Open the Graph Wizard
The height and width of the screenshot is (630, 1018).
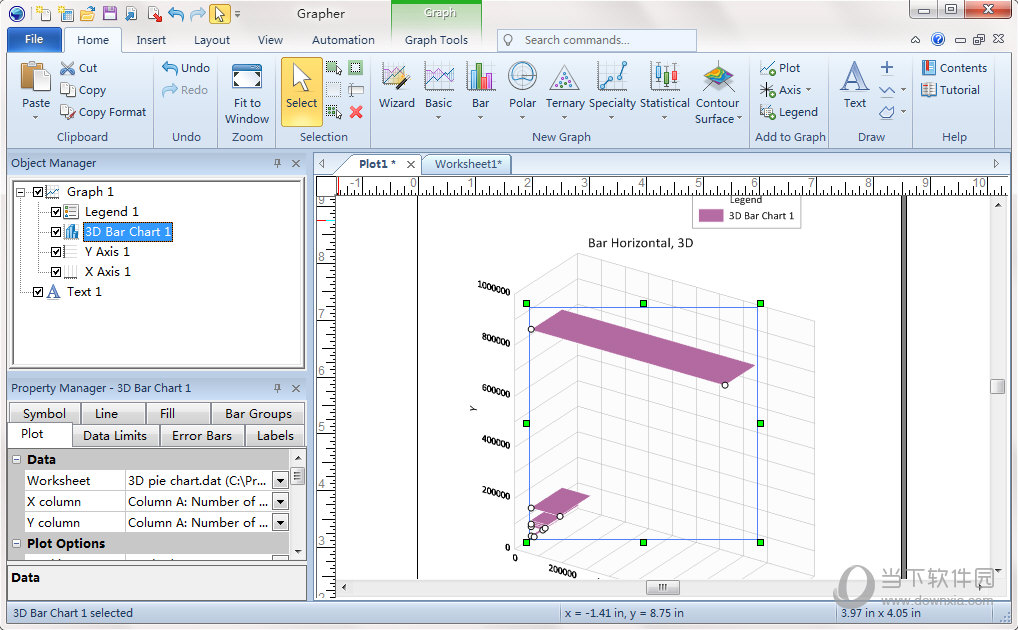pyautogui.click(x=396, y=86)
